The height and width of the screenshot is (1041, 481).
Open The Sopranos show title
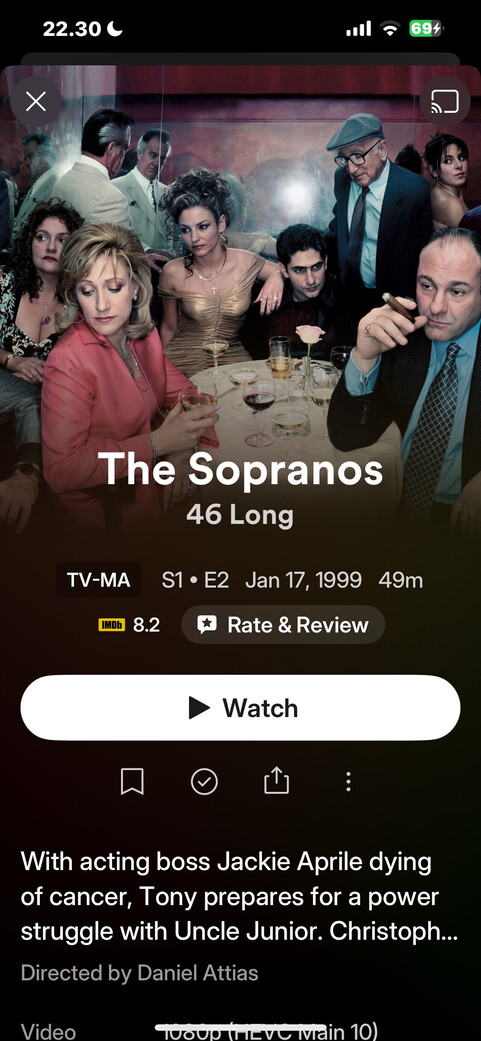pos(240,469)
